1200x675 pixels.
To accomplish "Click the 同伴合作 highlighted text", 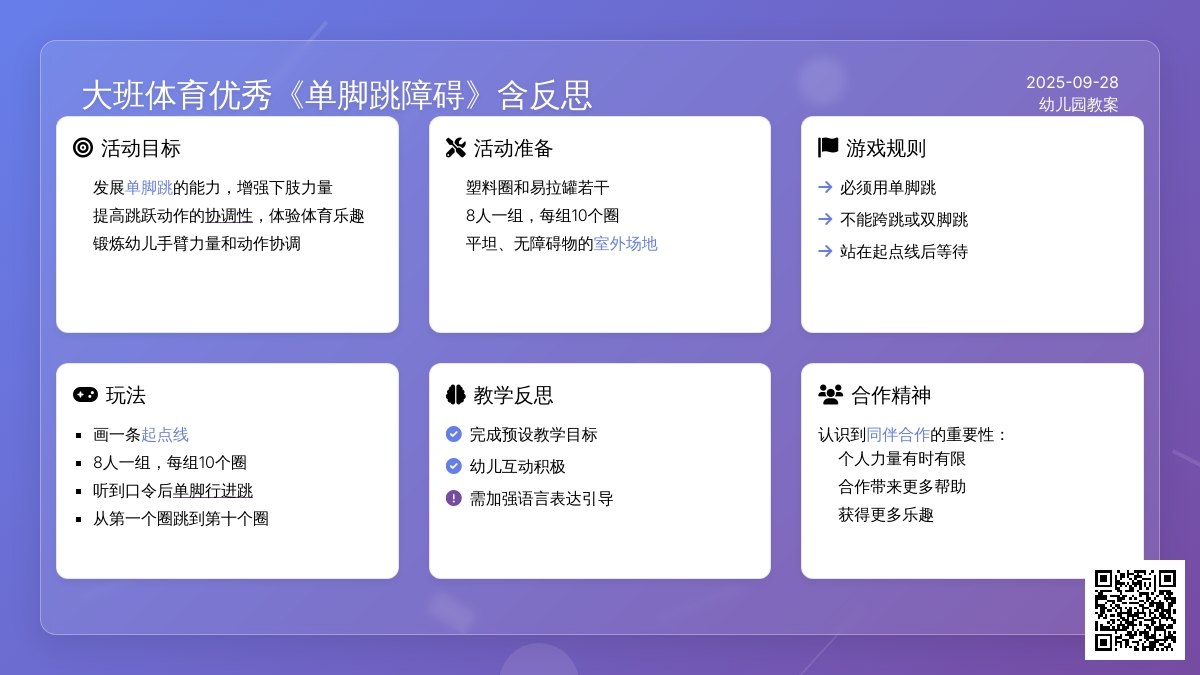I will tap(898, 434).
